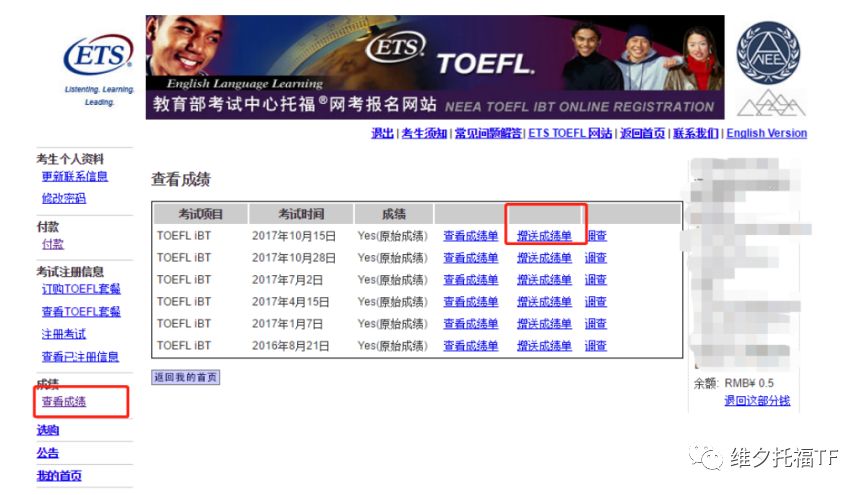View score report for 2016年8月21日

(x=471, y=346)
